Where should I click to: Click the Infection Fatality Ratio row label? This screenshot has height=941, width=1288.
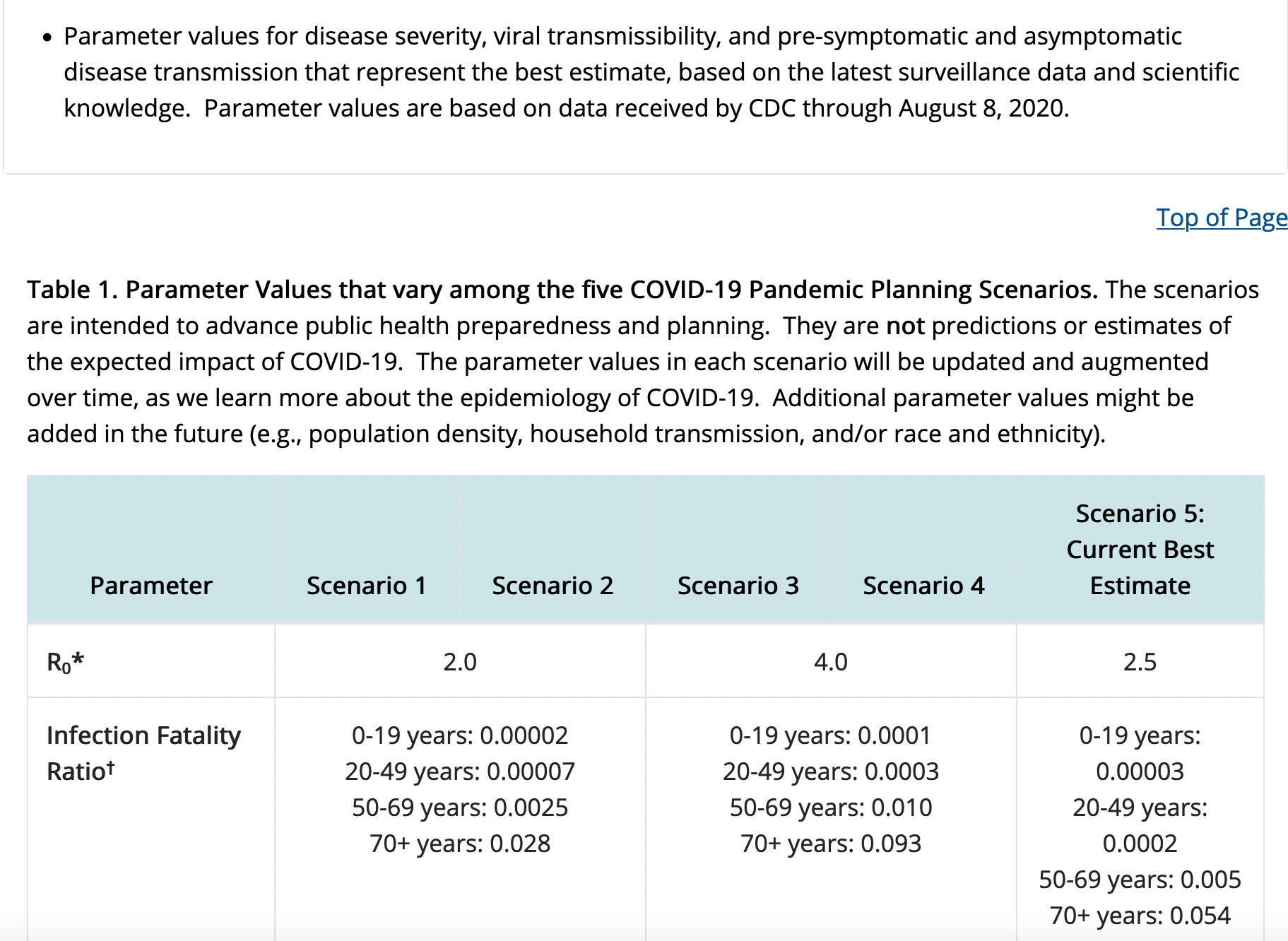[143, 753]
